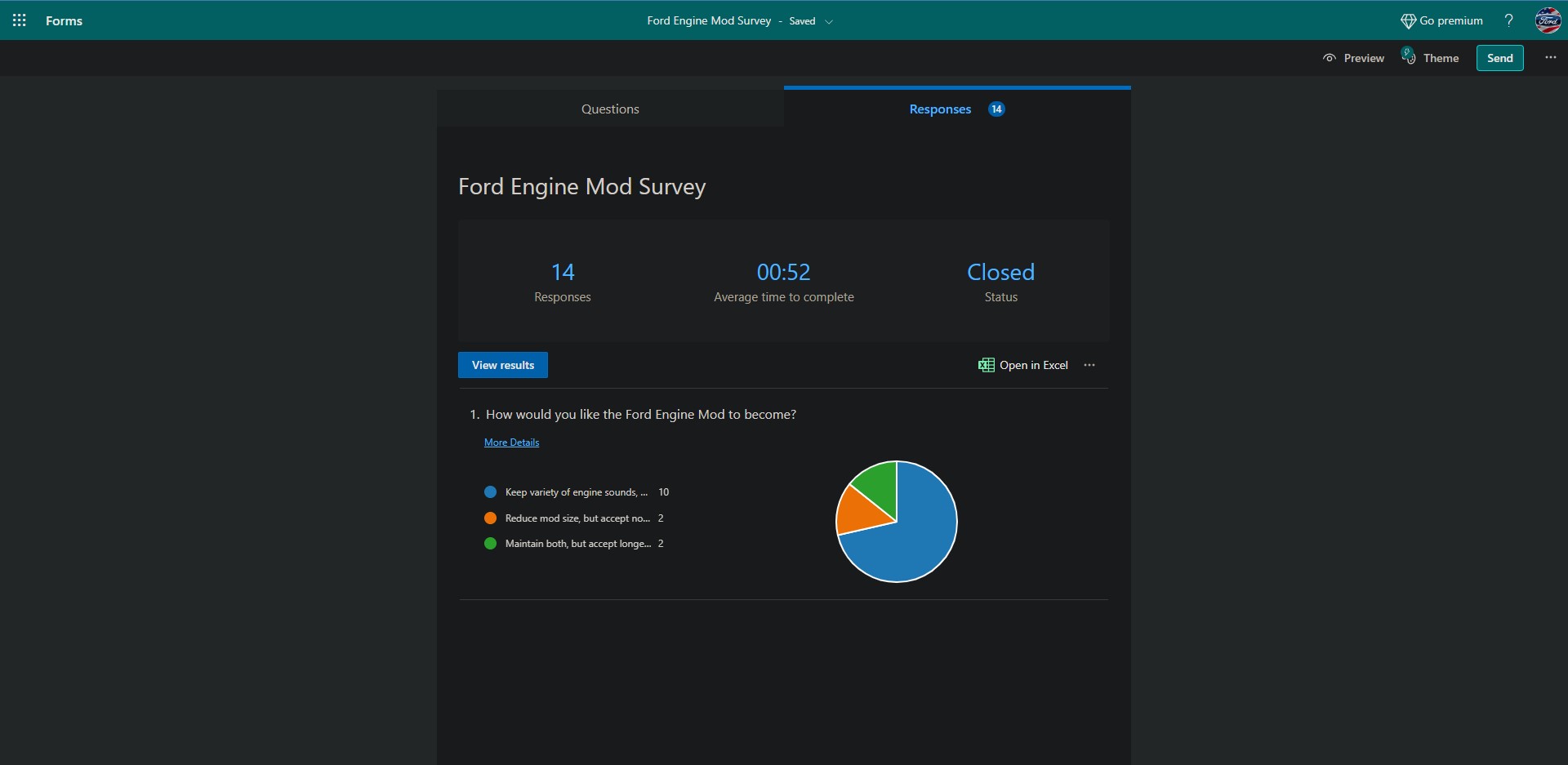This screenshot has height=765, width=1568.
Task: Switch to the Responses tab
Action: (957, 109)
